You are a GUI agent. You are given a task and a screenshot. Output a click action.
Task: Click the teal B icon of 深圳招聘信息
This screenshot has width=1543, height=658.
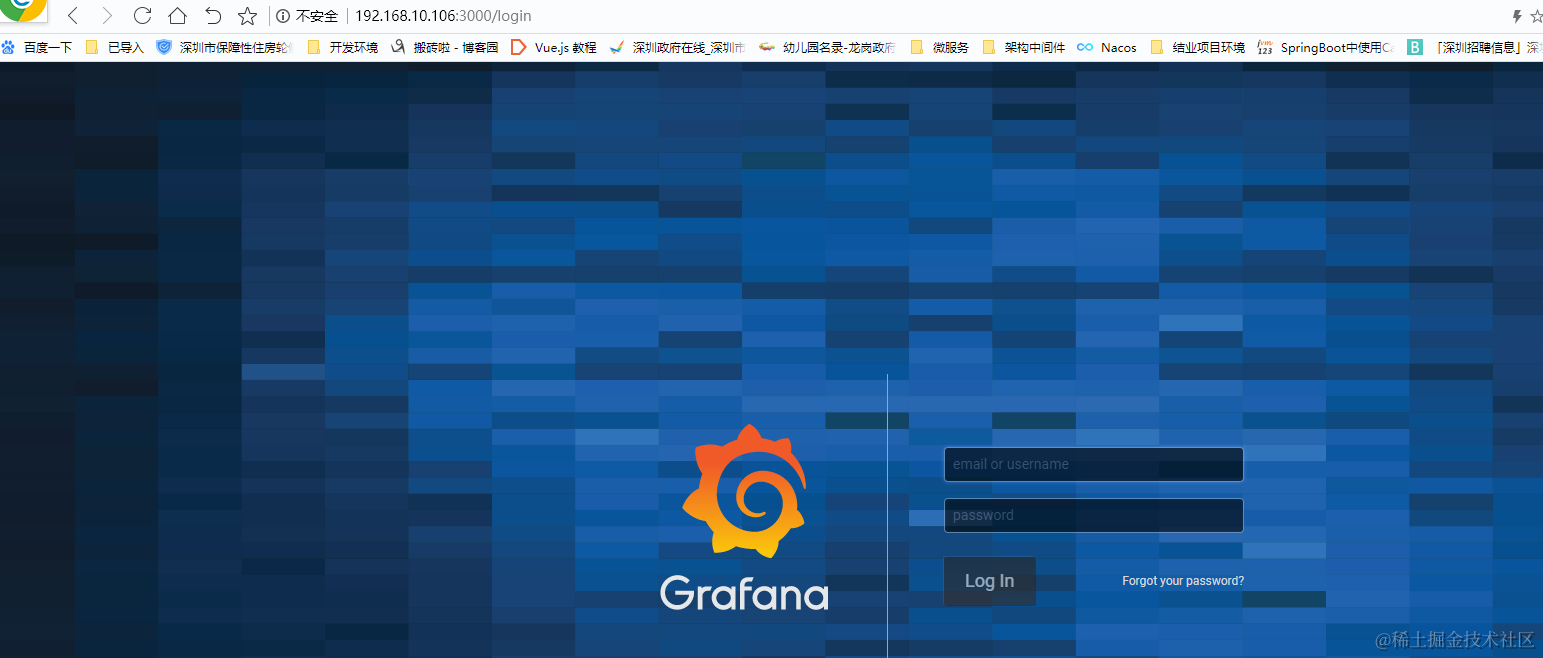click(x=1415, y=47)
